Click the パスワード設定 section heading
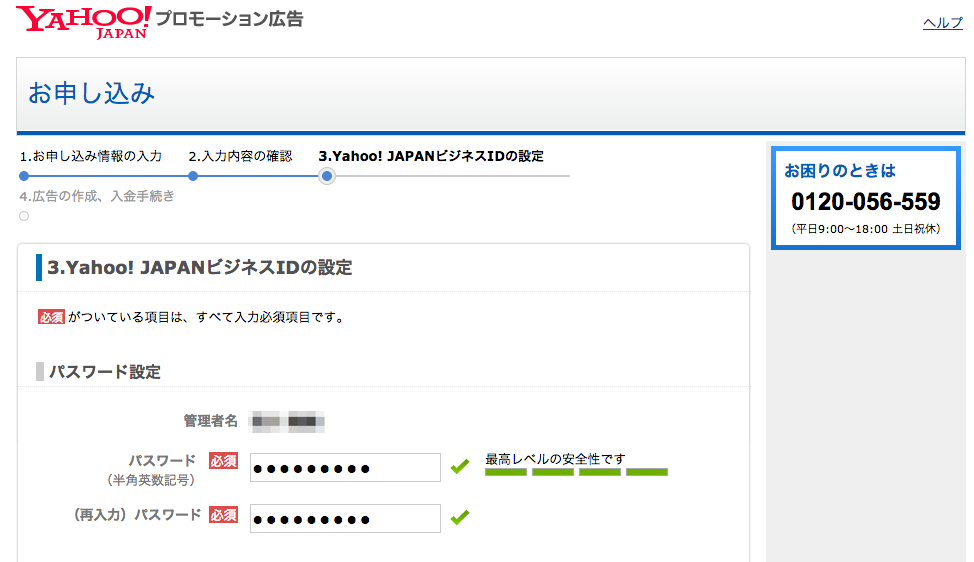Viewport: 974px width, 562px height. pos(105,372)
